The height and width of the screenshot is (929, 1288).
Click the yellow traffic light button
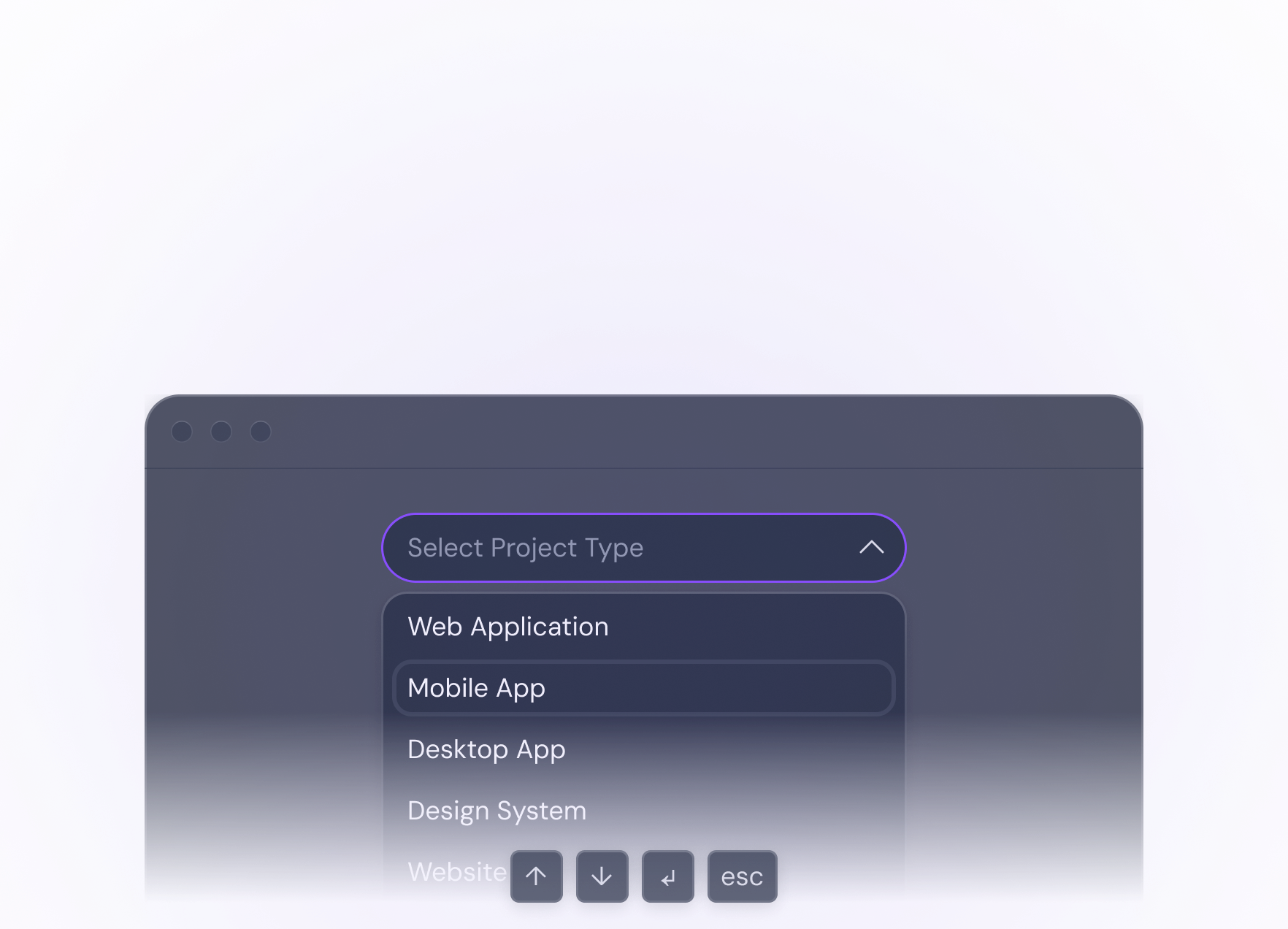click(x=221, y=432)
